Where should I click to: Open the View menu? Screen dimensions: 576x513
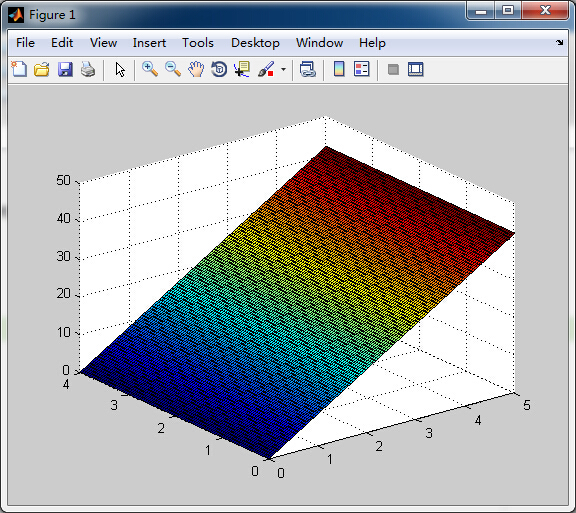click(104, 43)
